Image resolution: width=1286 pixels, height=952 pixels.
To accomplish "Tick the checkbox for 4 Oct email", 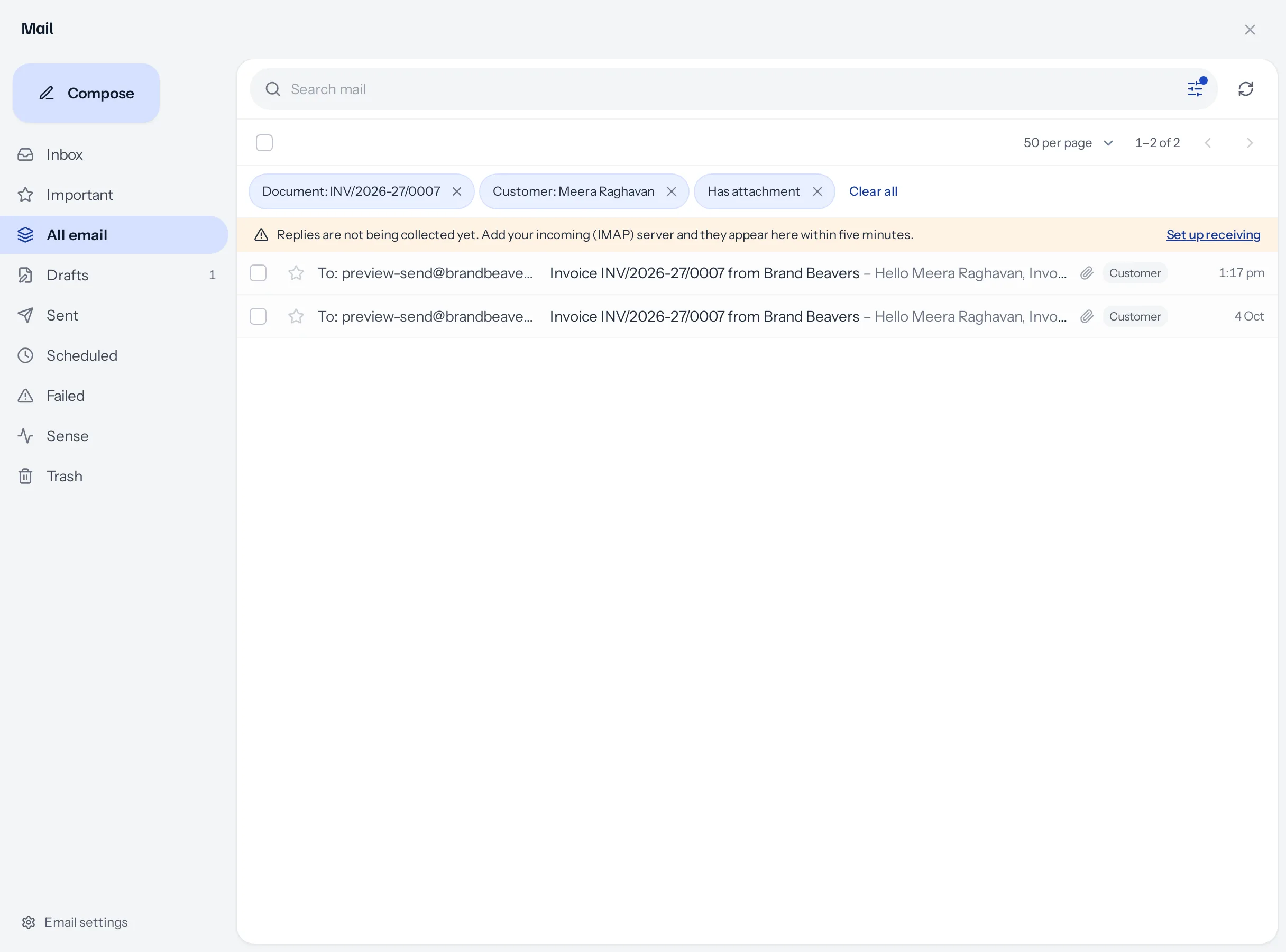I will 258,316.
